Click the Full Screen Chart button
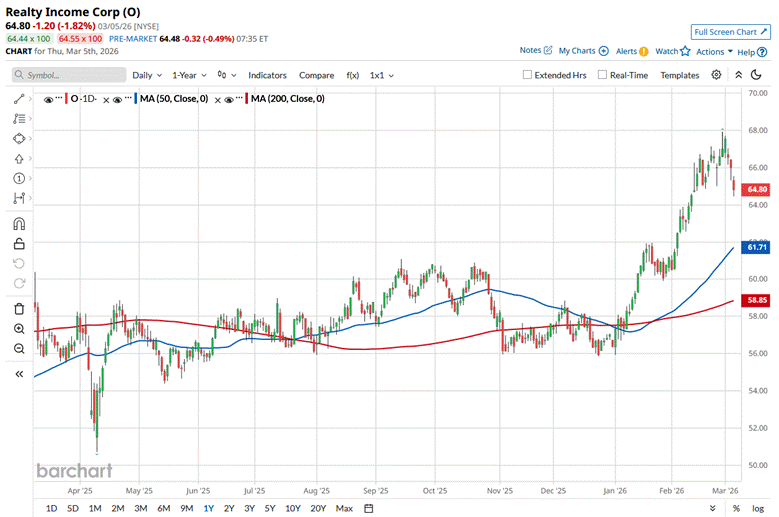 point(731,32)
